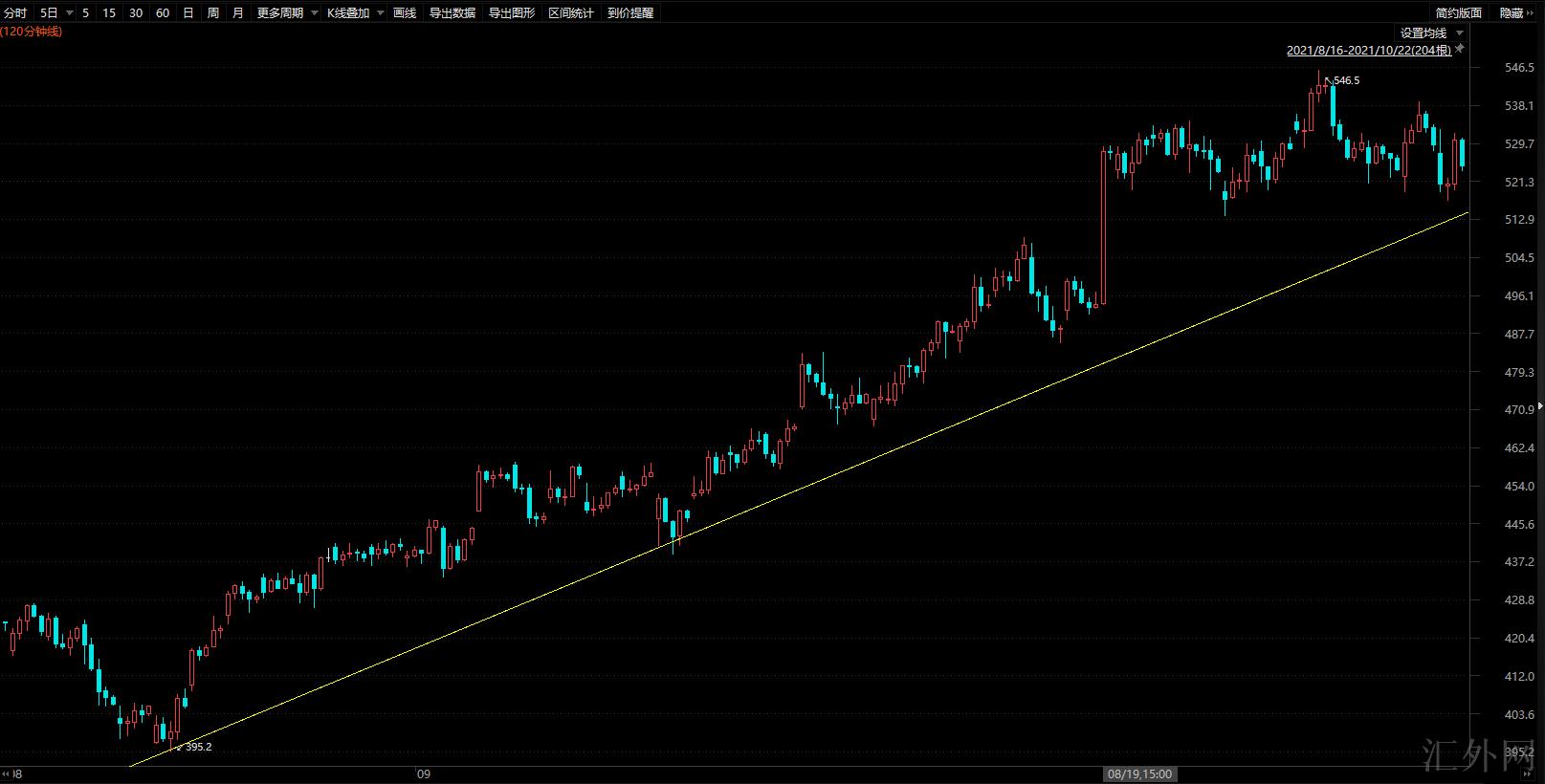Toggle the 简约版面 simple layout
Screen dimensions: 1545x784
click(1458, 13)
